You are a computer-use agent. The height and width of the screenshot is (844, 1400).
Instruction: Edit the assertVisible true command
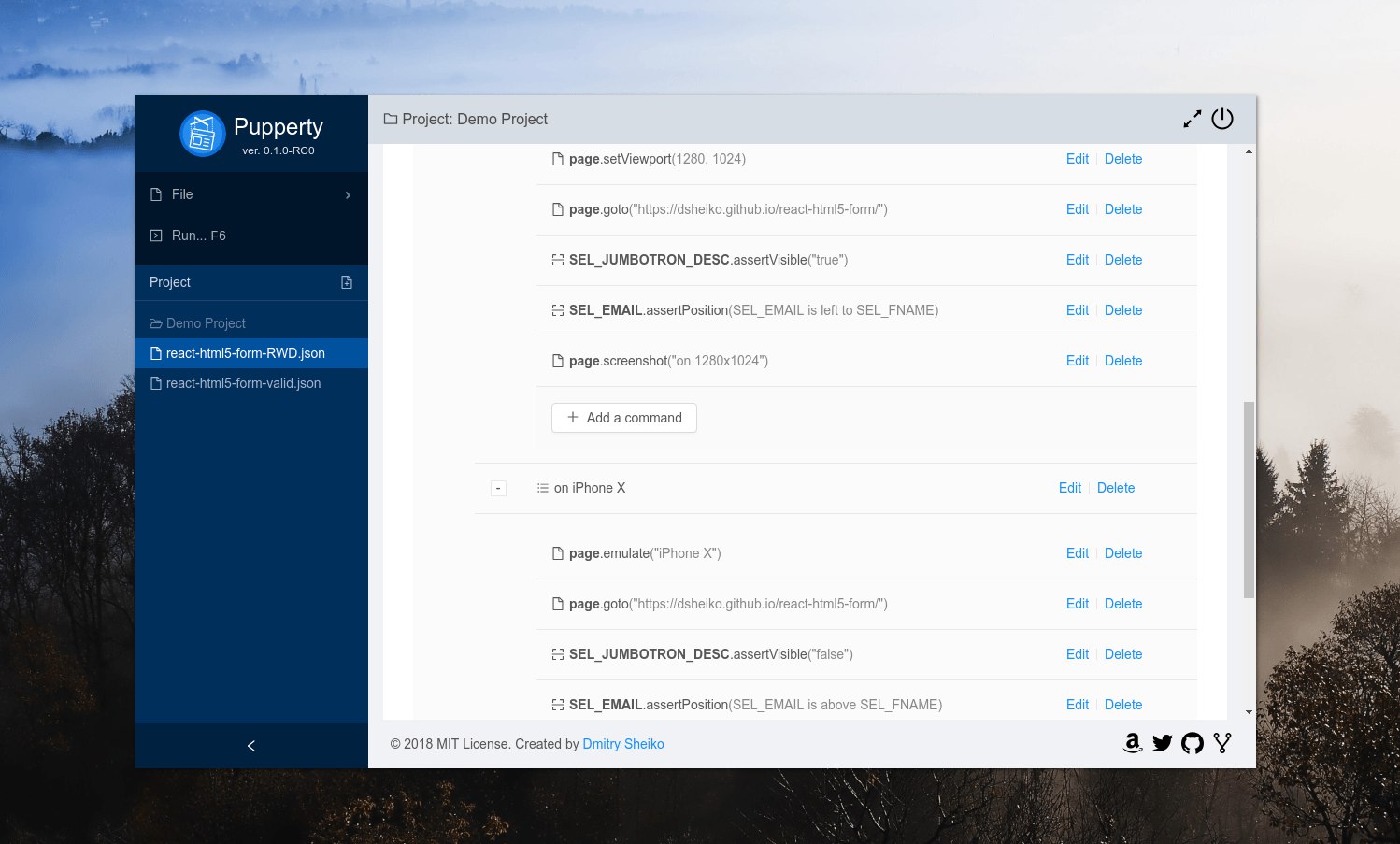tap(1078, 260)
